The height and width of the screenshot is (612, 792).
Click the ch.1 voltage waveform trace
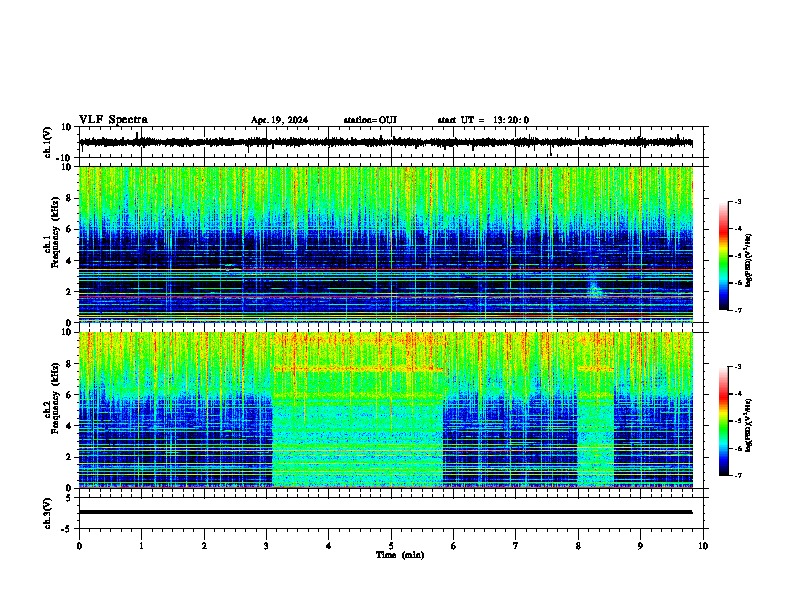click(386, 143)
